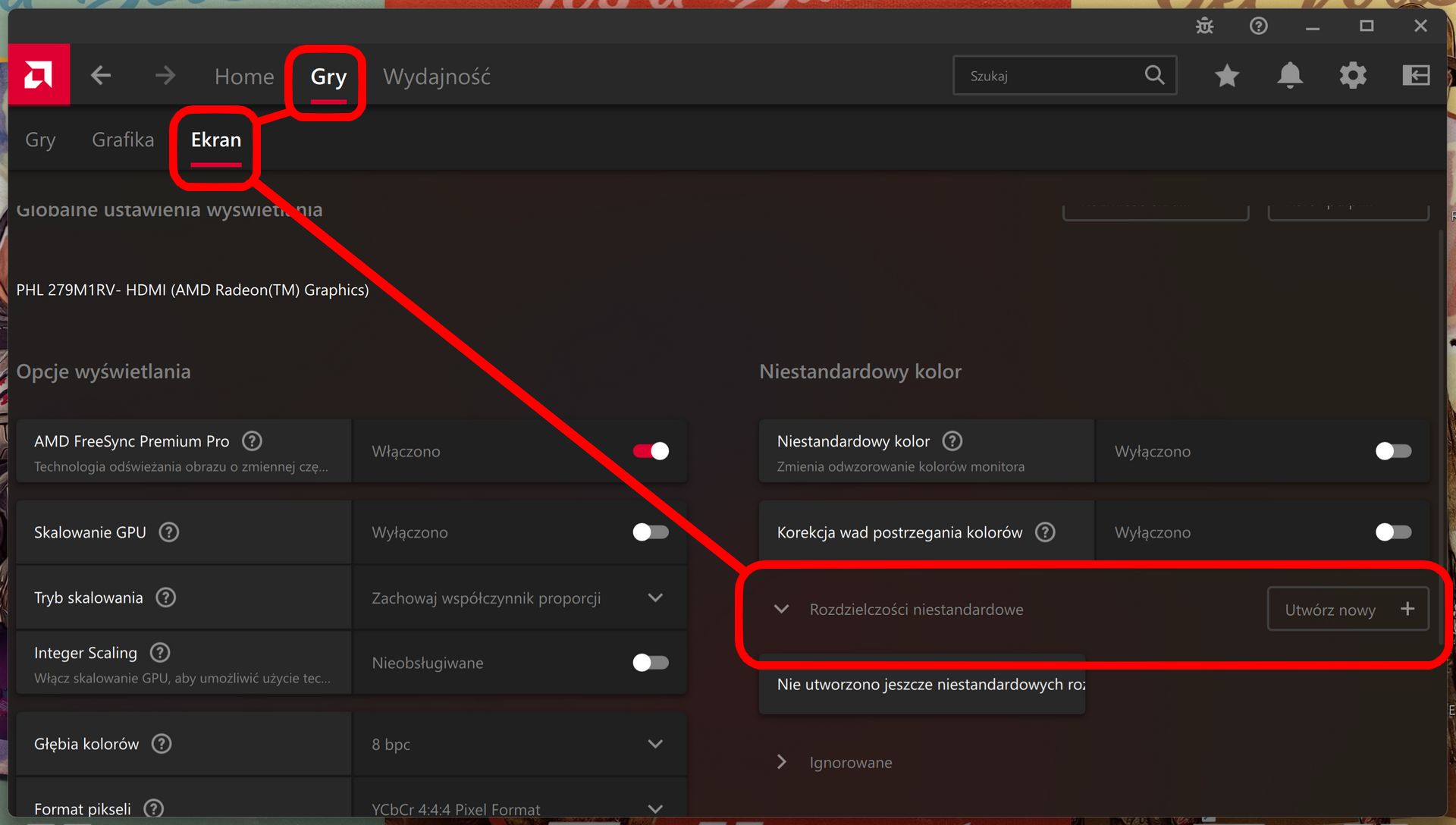1456x825 pixels.
Task: Disable AMD FreeSync Premium Pro toggle
Action: point(651,451)
